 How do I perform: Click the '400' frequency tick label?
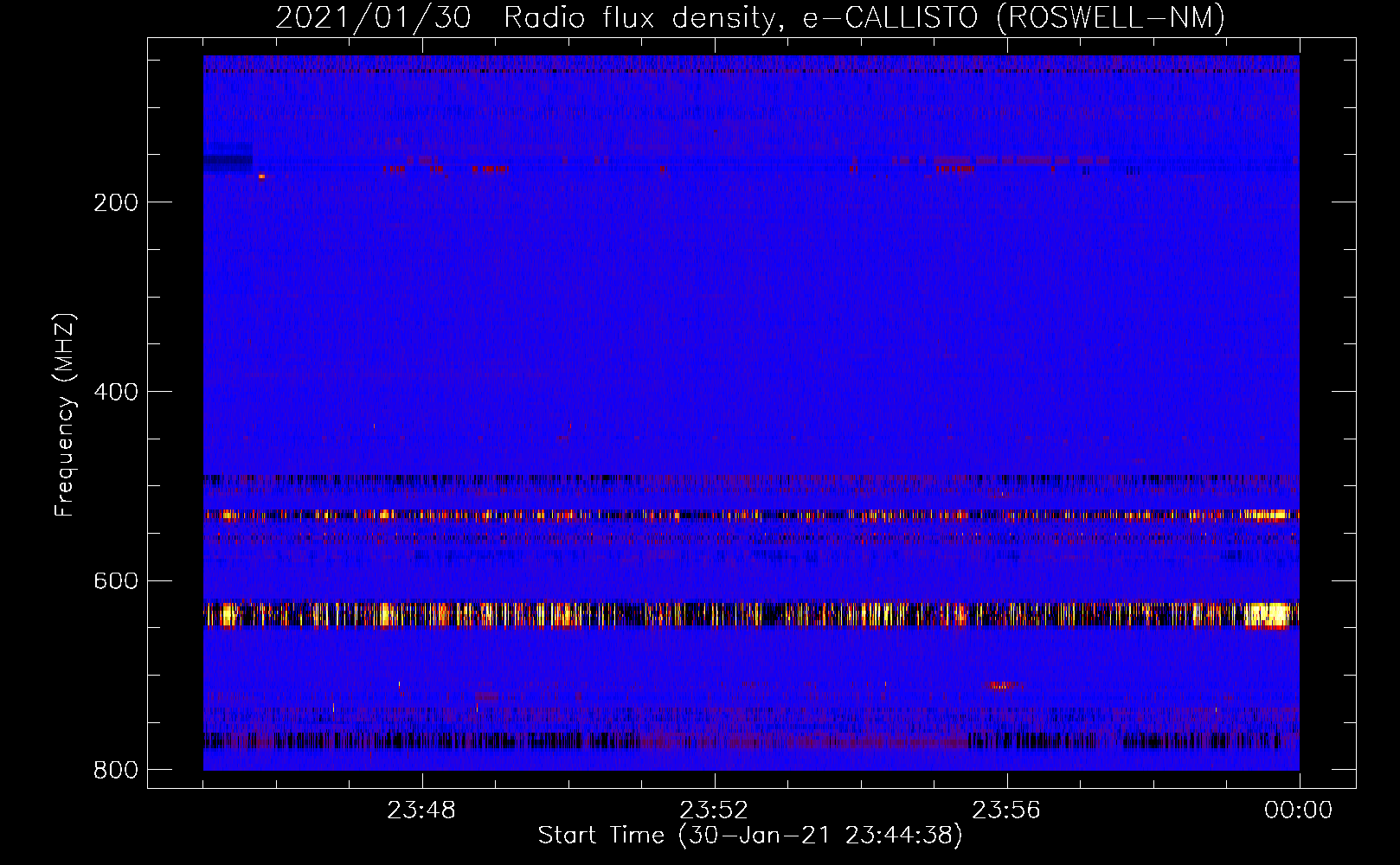(x=116, y=392)
